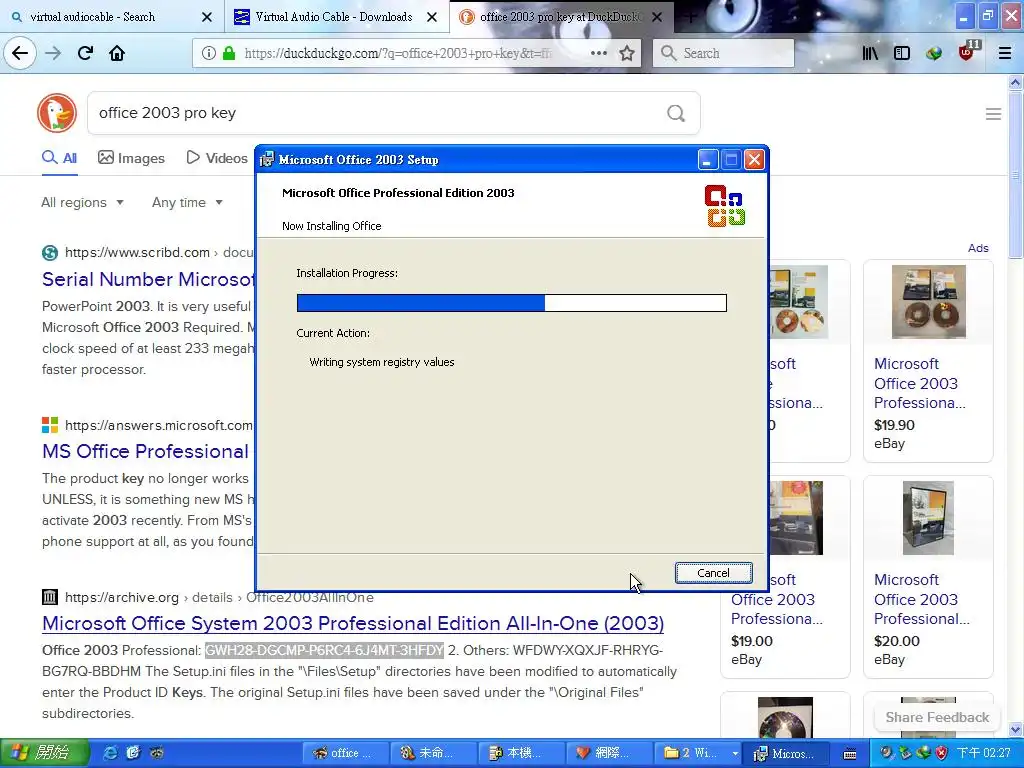The image size is (1024, 768).
Task: Expand the grouped 2 Wi... taskbar dropdown arrow
Action: (x=735, y=754)
